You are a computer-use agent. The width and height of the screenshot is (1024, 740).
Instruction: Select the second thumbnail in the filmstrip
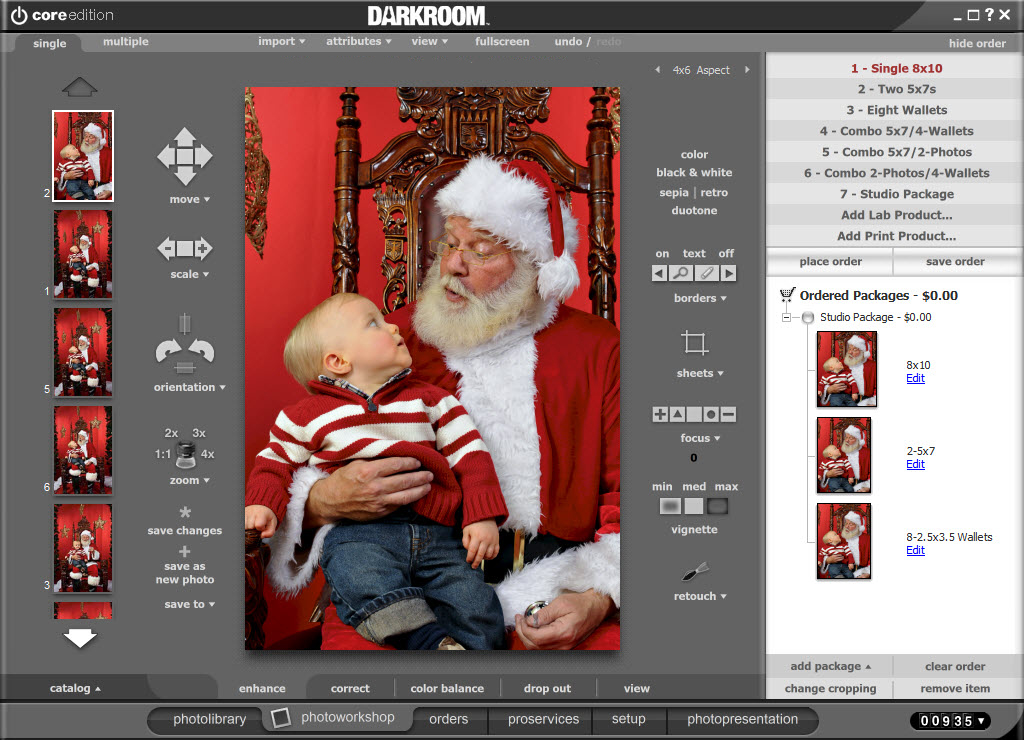click(x=83, y=253)
